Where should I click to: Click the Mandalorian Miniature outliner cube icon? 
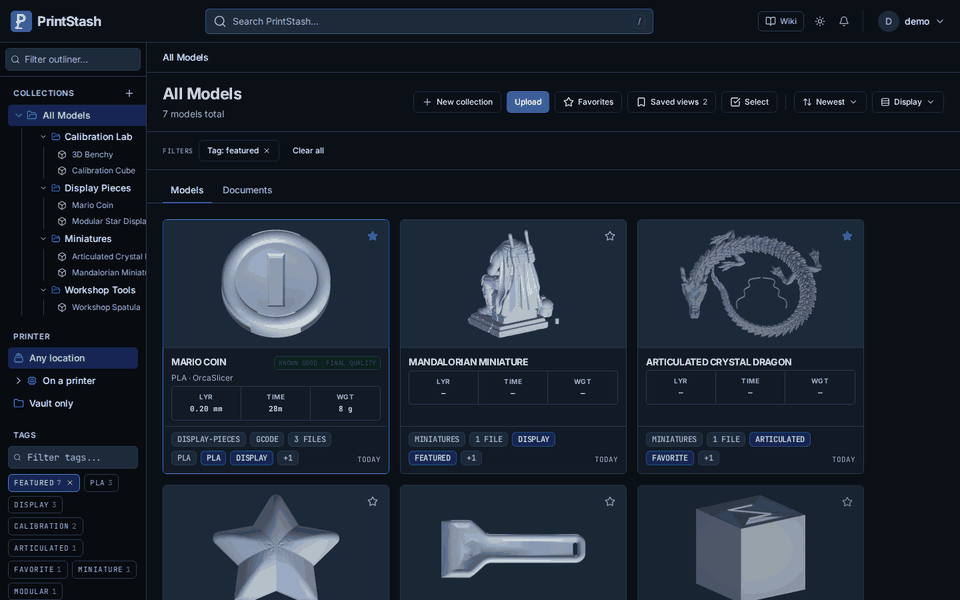tap(62, 273)
